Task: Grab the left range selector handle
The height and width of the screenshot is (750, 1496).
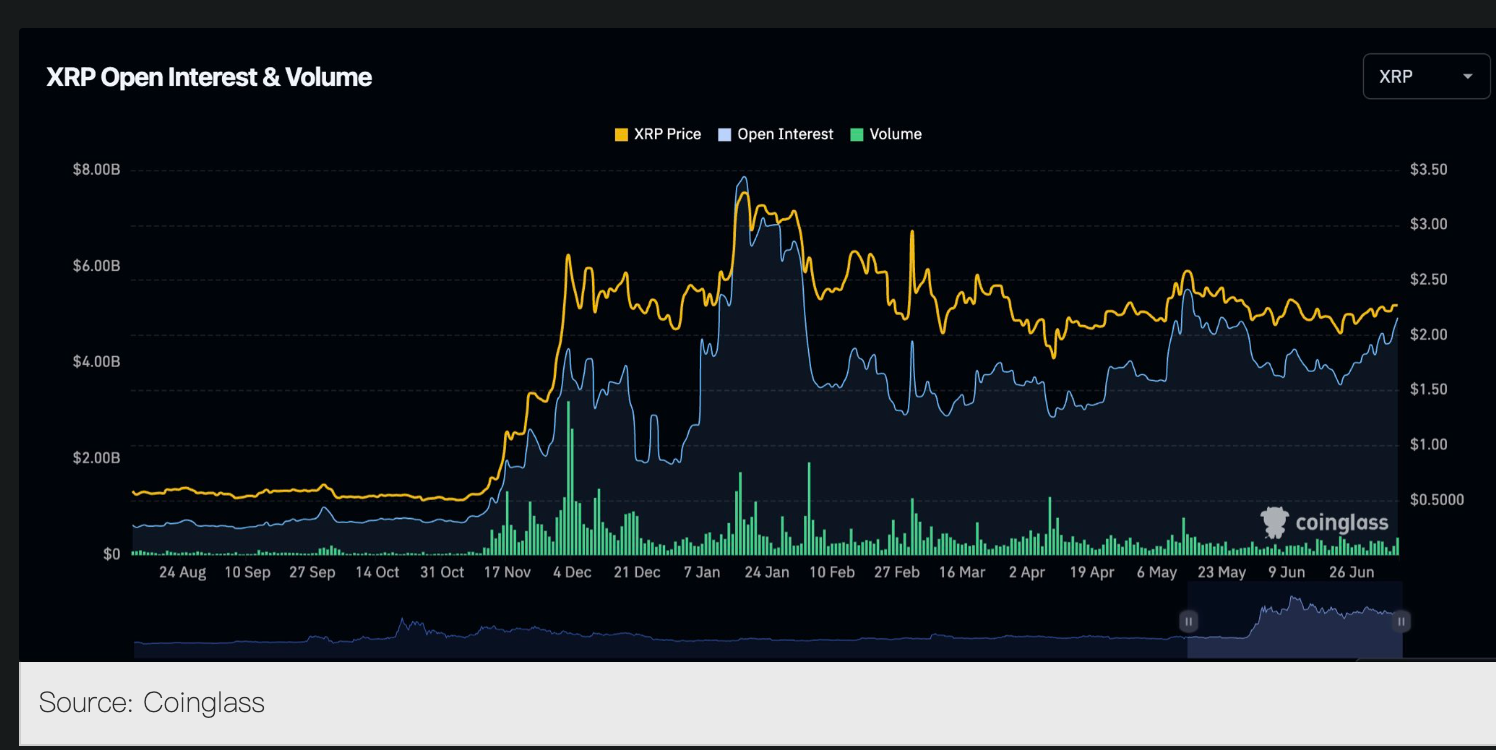Action: (1188, 622)
